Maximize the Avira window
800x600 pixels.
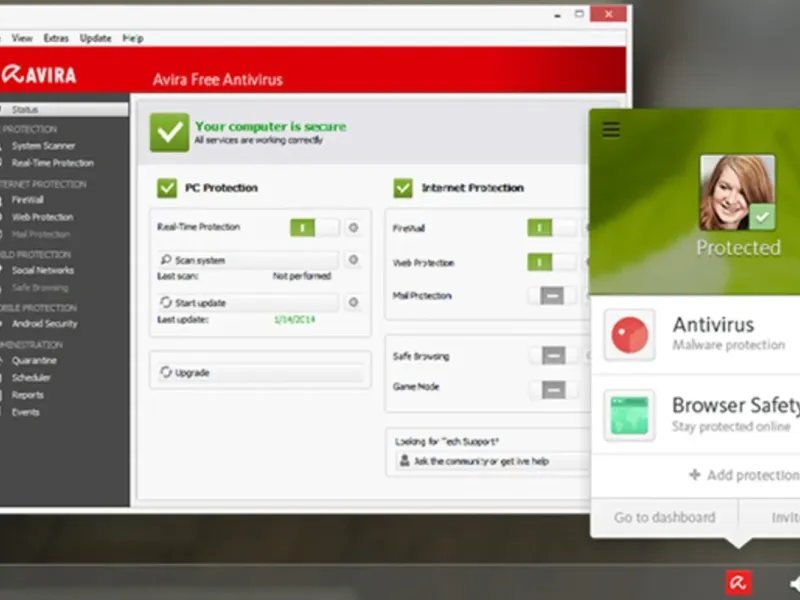click(579, 14)
